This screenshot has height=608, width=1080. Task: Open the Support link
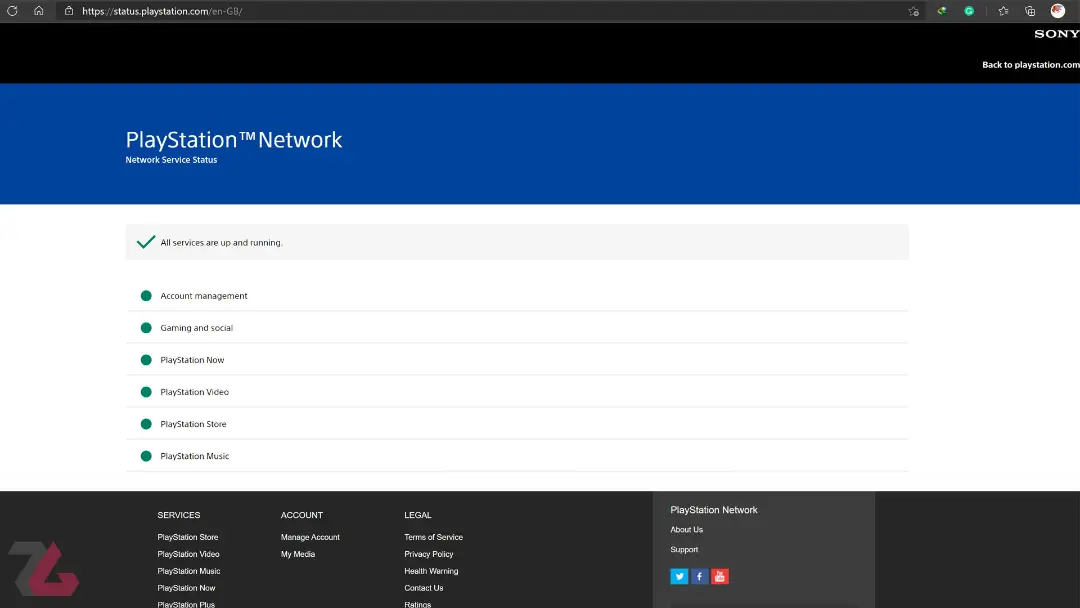(x=684, y=549)
